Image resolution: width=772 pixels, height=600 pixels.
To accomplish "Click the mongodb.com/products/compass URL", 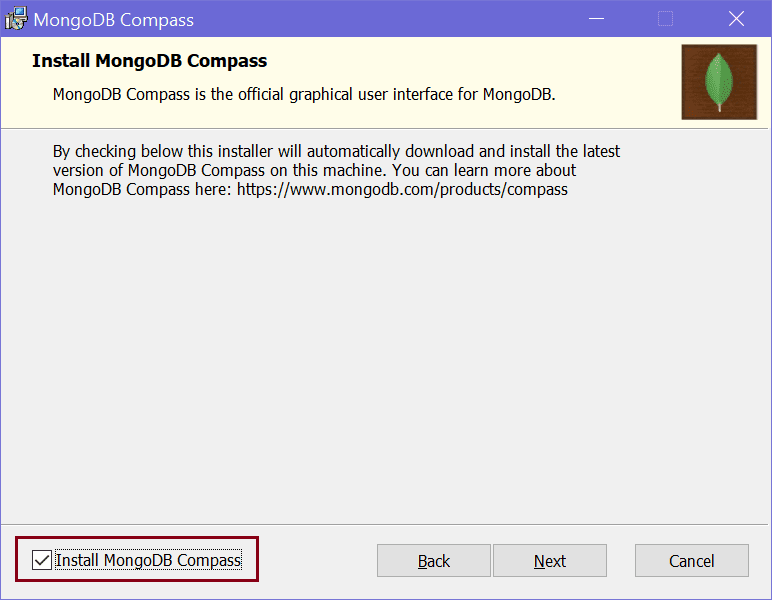I will coord(402,189).
